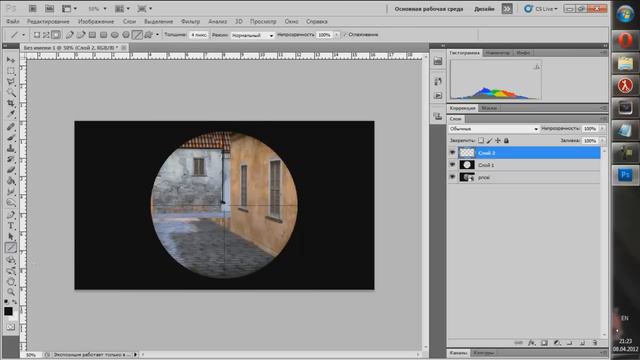
Task: Click the foreground color swatch
Action: [8, 311]
